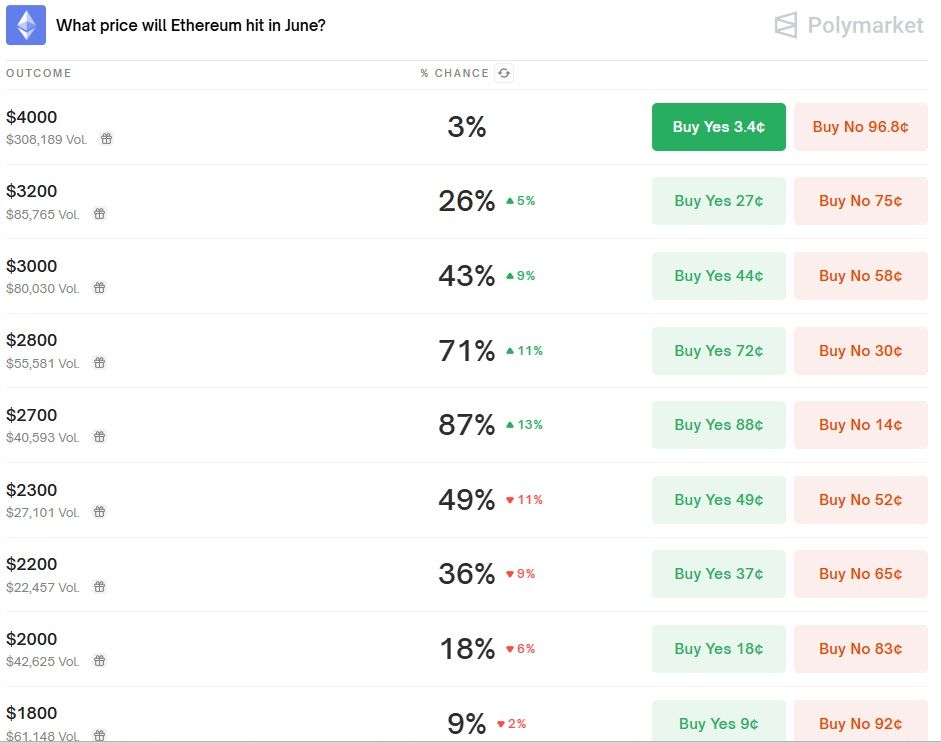
Task: Select Buy No 14¢ for $2700
Action: pyautogui.click(x=860, y=425)
